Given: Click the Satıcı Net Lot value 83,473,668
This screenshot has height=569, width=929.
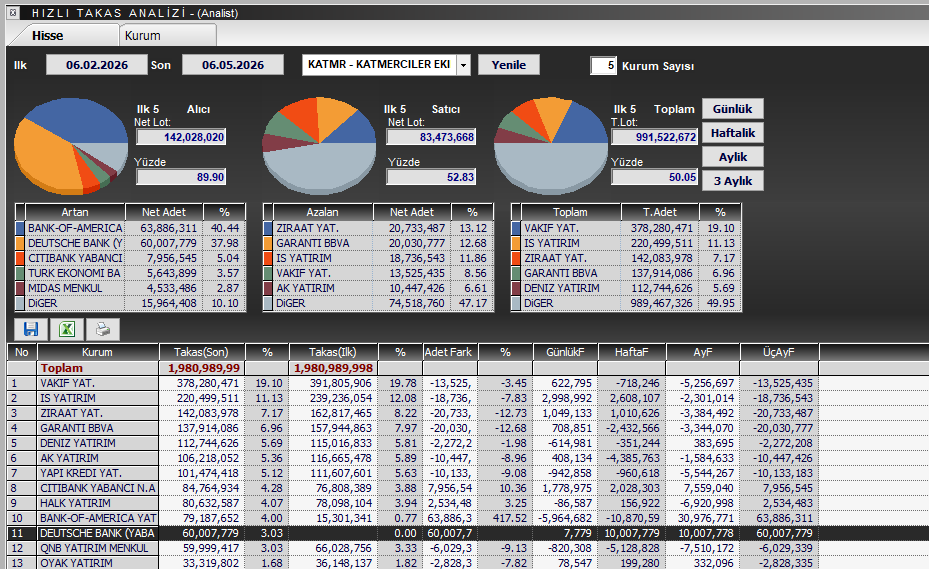Looking at the screenshot, I should pos(431,137).
